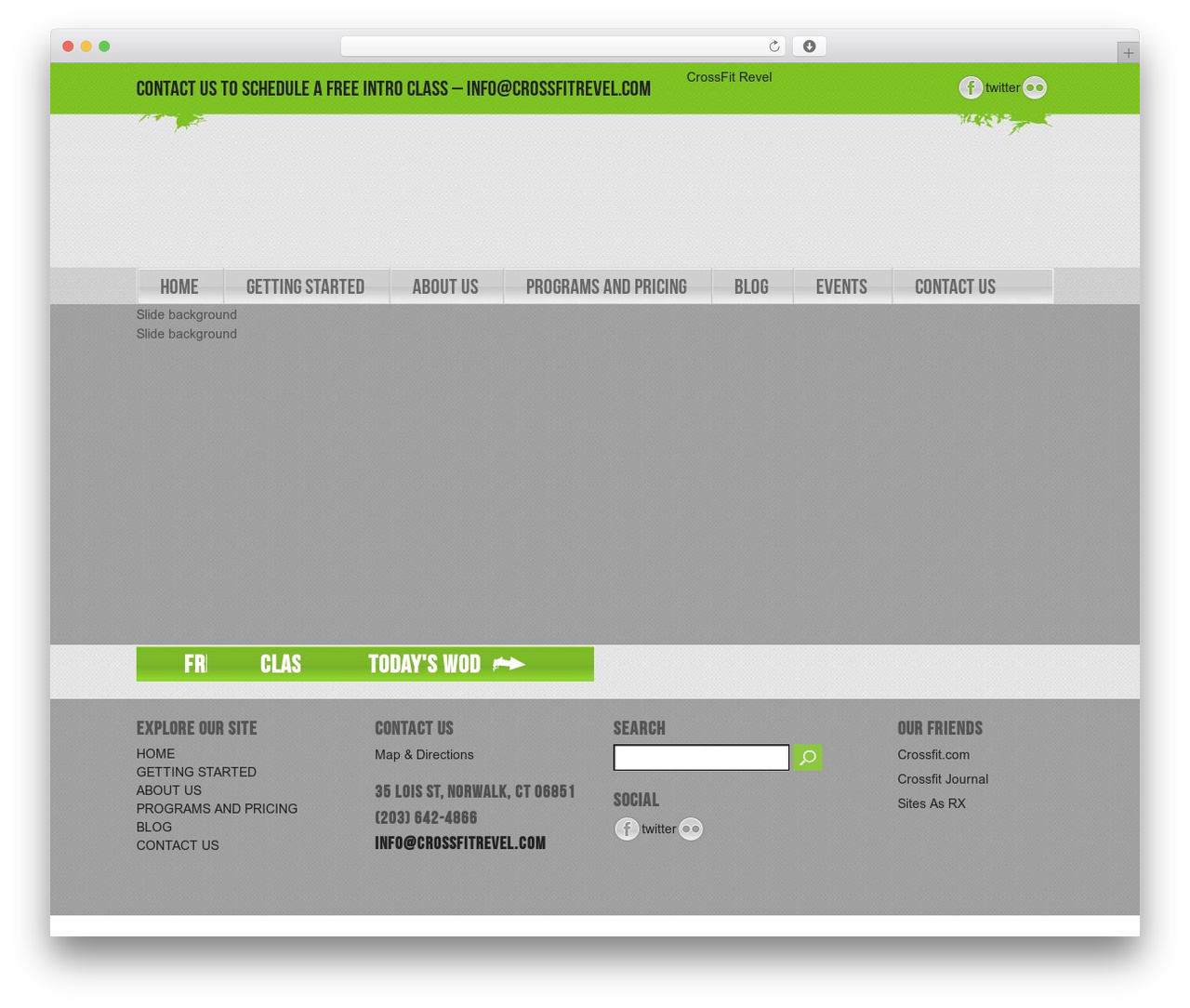Focus the footer search input field

coord(701,757)
